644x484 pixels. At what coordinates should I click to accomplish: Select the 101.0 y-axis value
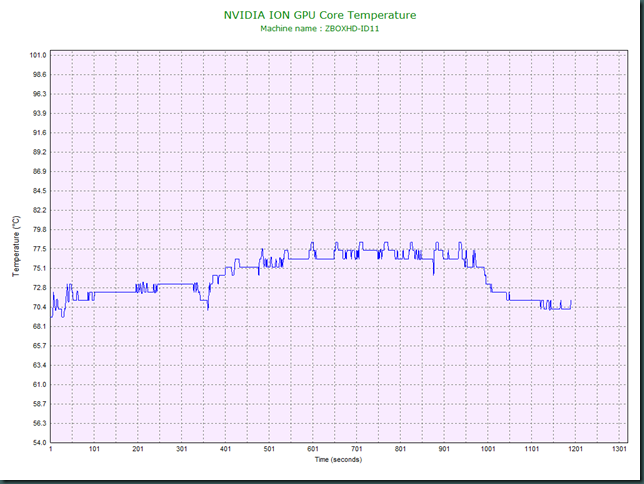[38, 55]
